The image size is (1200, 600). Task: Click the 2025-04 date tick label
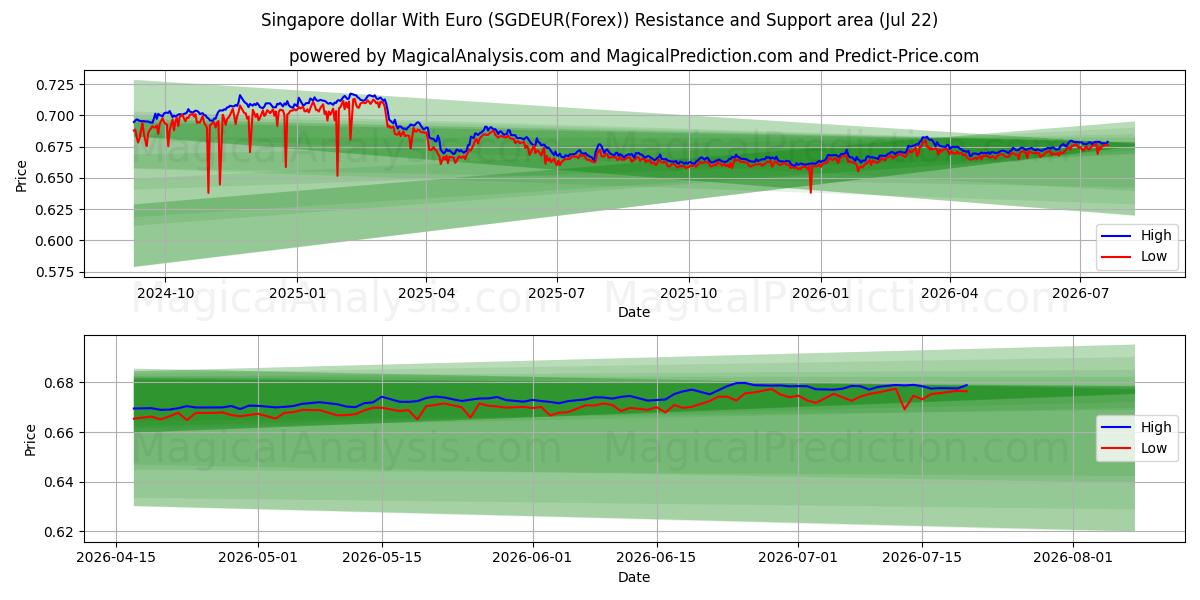click(x=426, y=293)
